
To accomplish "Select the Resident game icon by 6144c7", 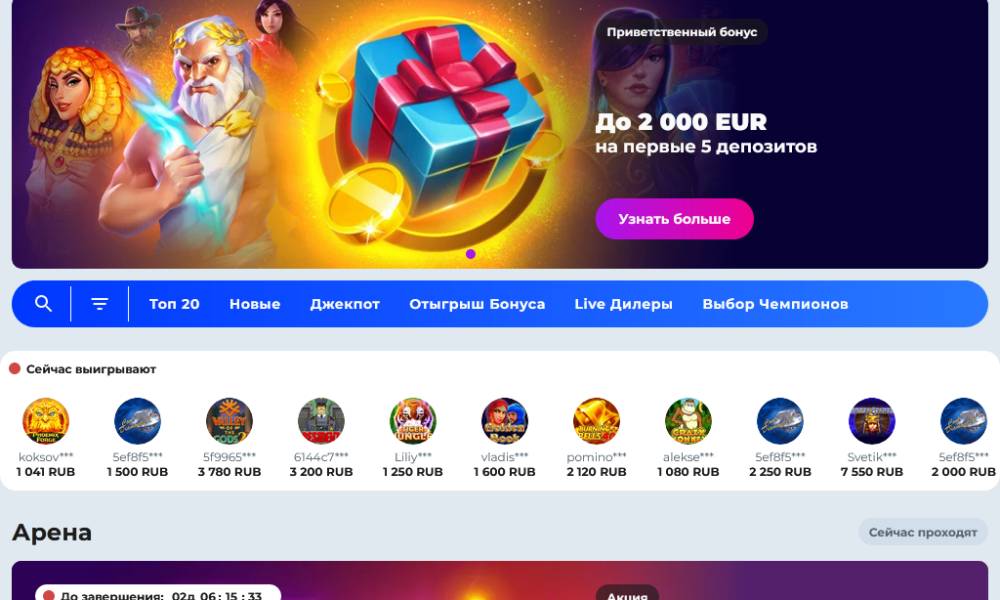I will point(321,421).
